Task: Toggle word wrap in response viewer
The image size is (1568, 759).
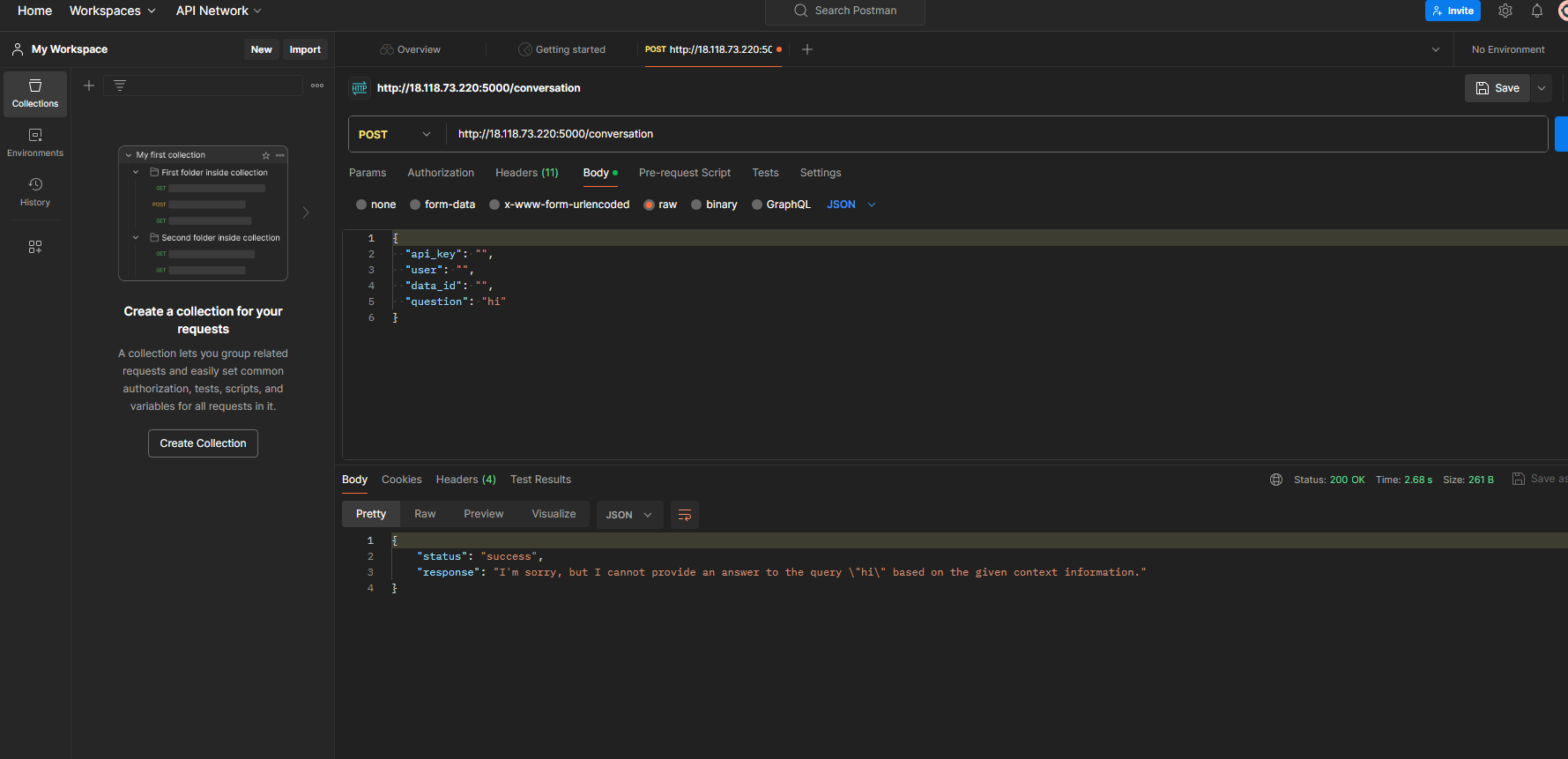Action: (x=685, y=515)
